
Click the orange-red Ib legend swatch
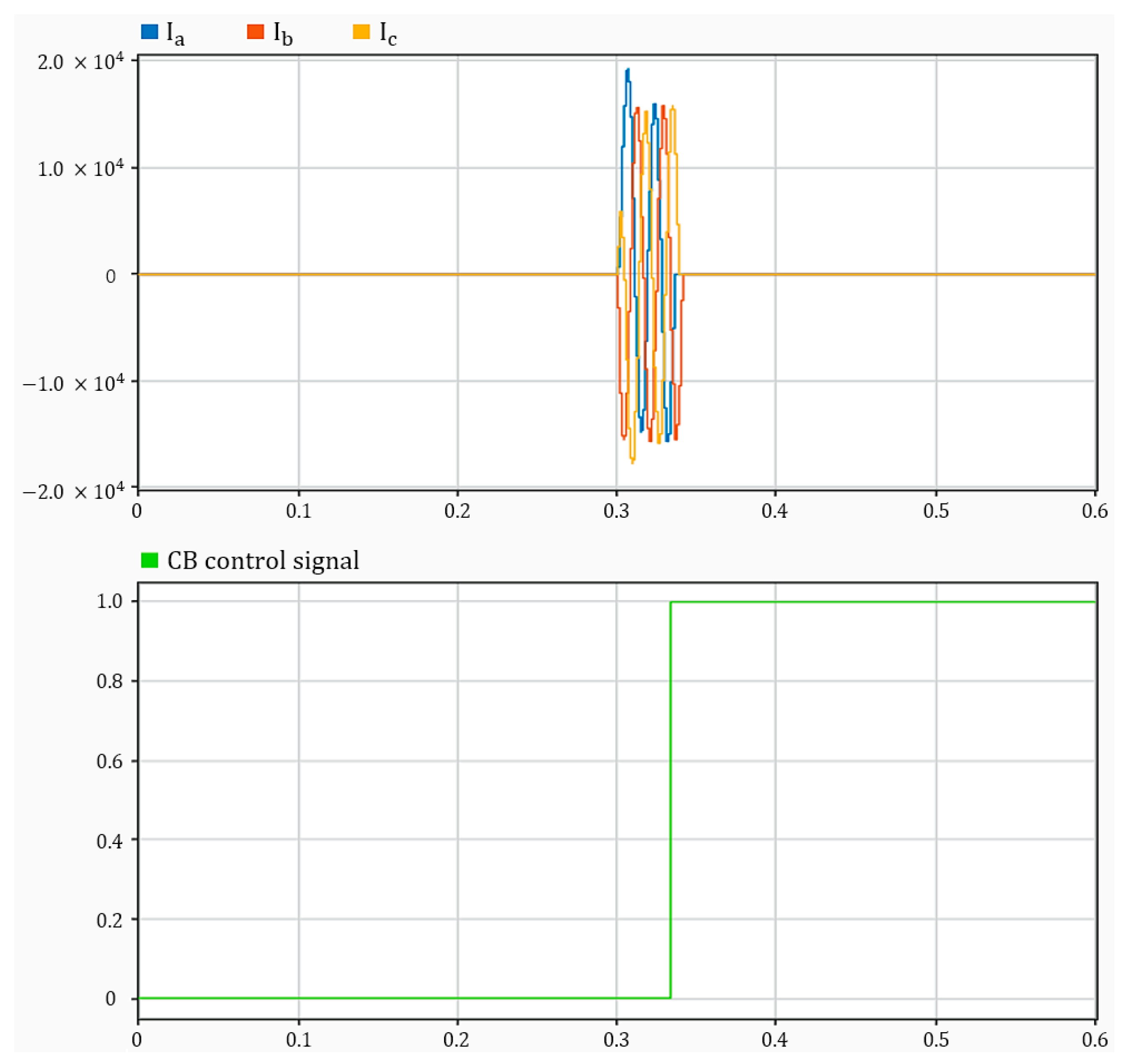click(x=255, y=32)
